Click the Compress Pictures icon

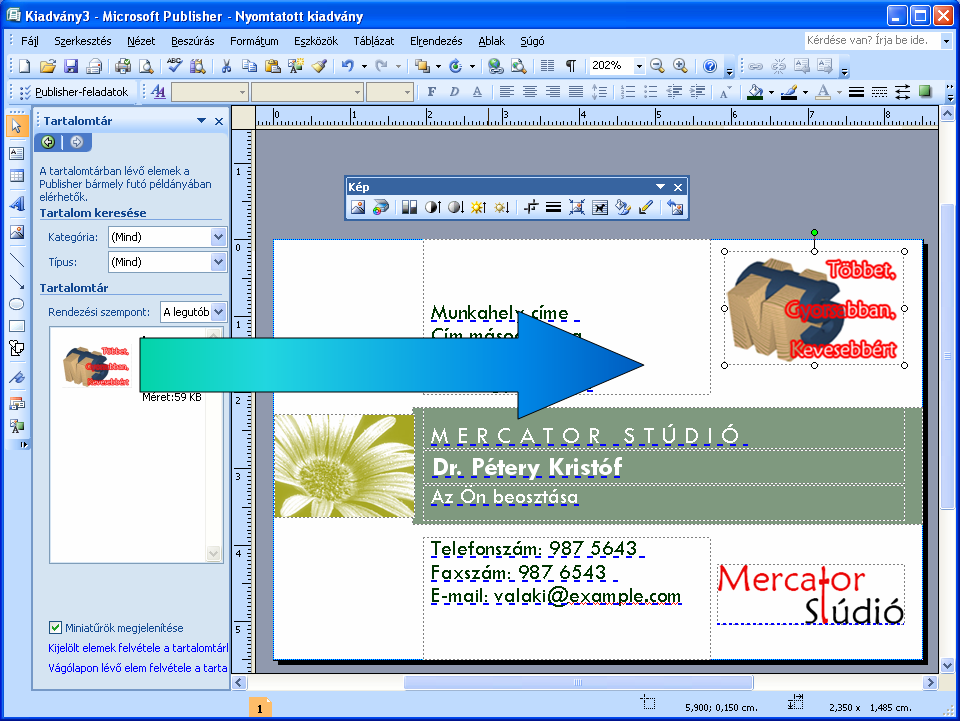click(577, 207)
